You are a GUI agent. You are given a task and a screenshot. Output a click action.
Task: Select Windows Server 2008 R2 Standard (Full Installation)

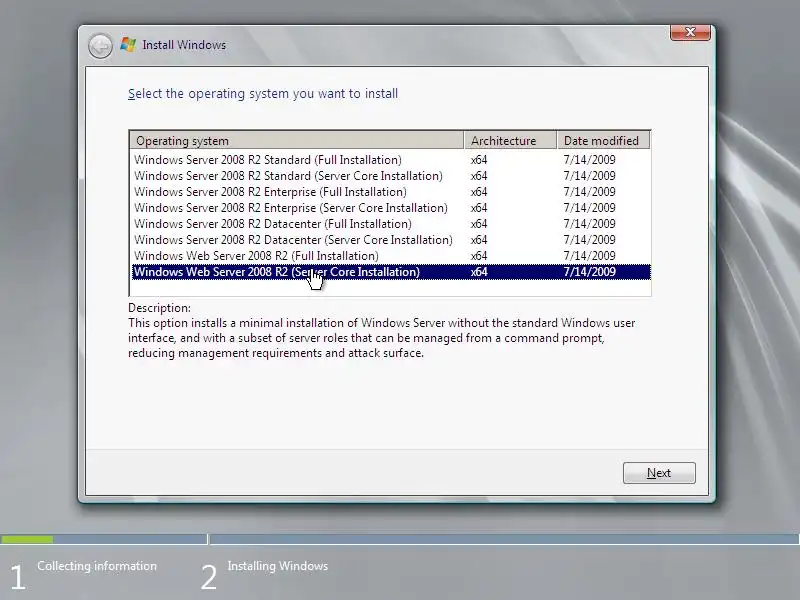[x=391, y=160]
